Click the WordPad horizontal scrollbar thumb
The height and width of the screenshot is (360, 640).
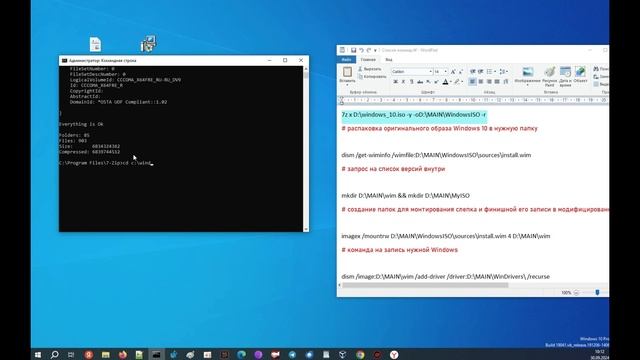[425, 285]
